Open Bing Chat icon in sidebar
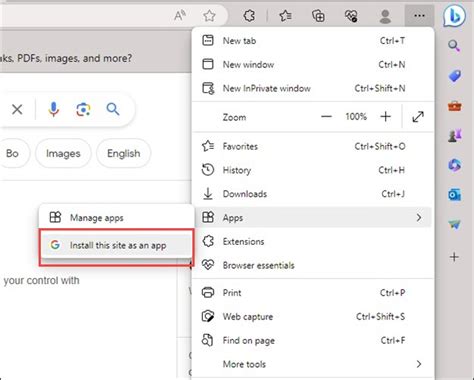The image size is (474, 380). click(x=454, y=16)
